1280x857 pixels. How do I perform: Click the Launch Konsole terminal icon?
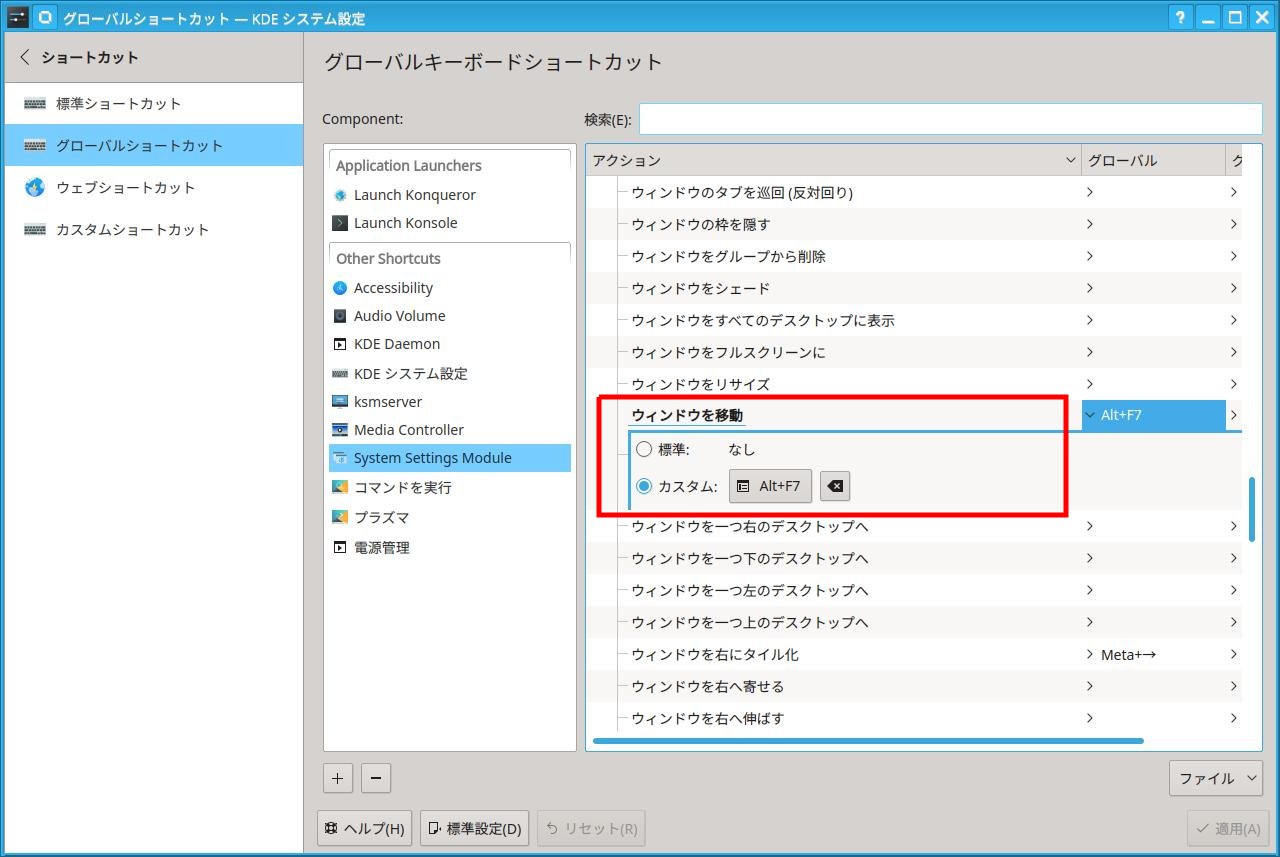point(340,223)
